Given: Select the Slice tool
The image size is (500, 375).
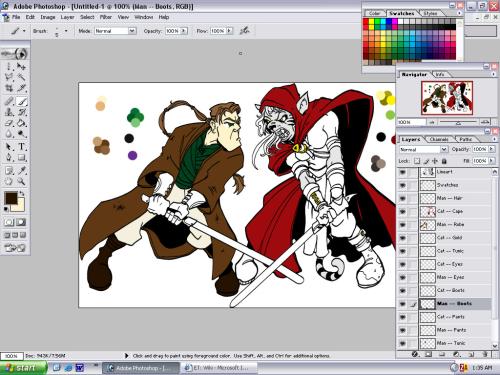Looking at the screenshot, I should pyautogui.click(x=21, y=88).
